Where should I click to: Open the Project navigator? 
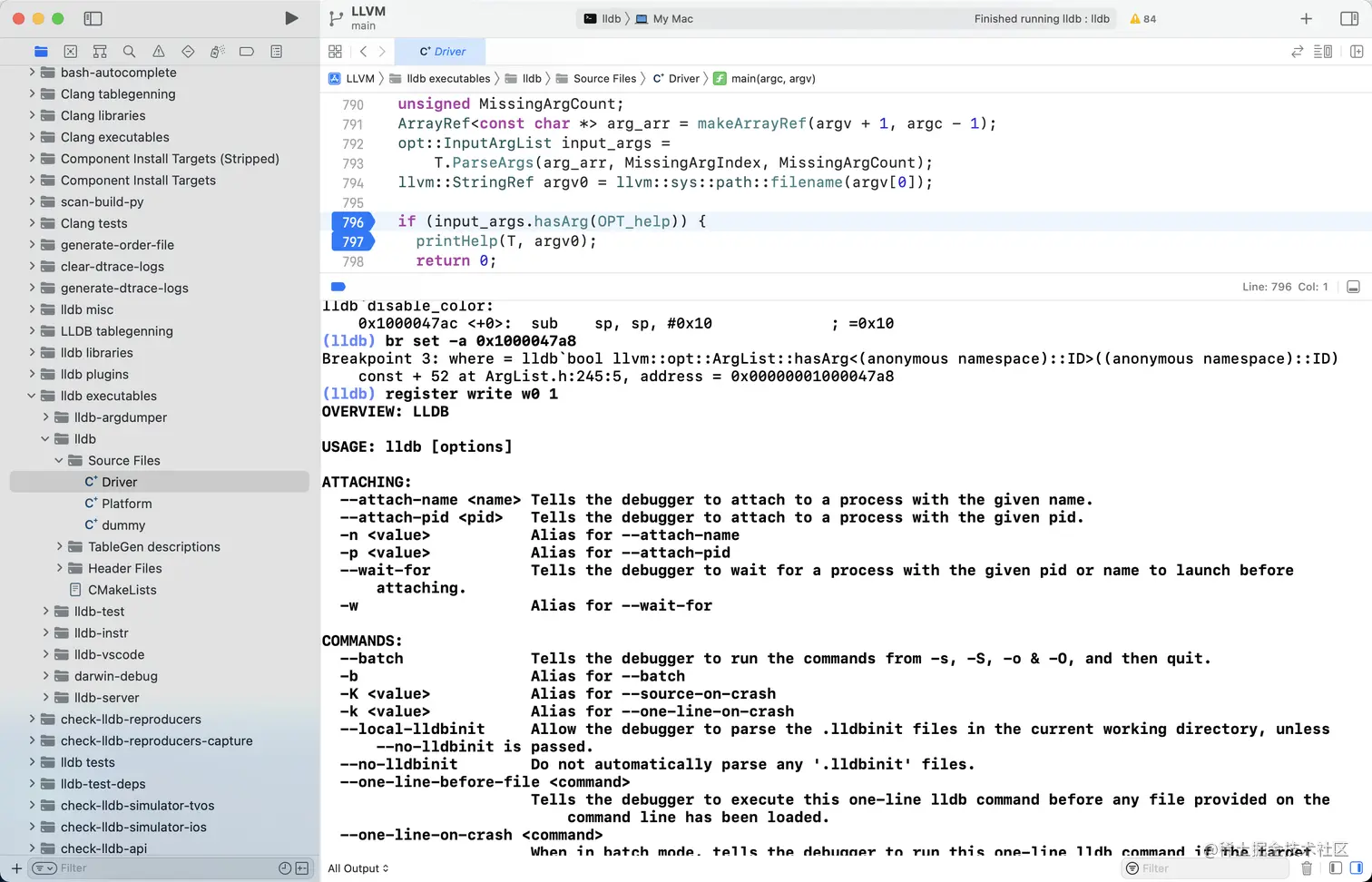click(x=41, y=52)
